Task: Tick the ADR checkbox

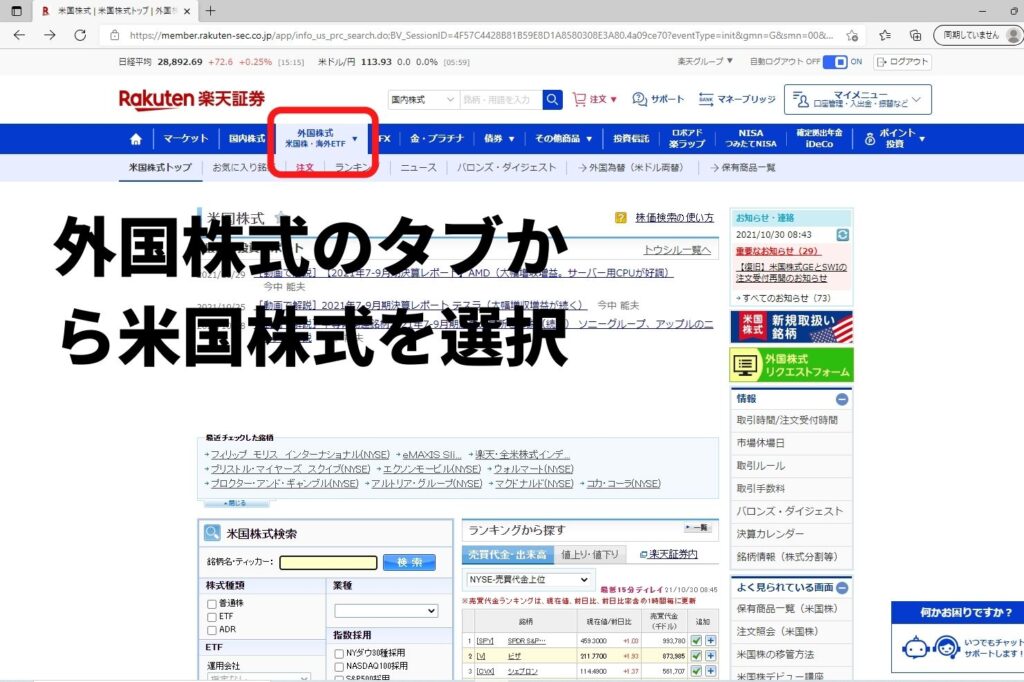Action: [x=212, y=630]
